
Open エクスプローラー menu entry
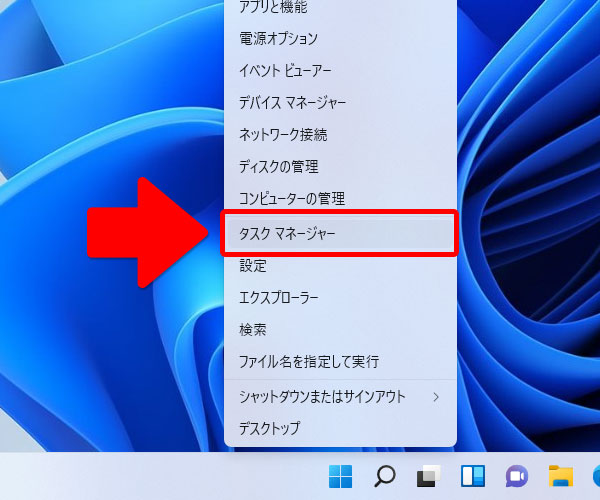pyautogui.click(x=340, y=297)
